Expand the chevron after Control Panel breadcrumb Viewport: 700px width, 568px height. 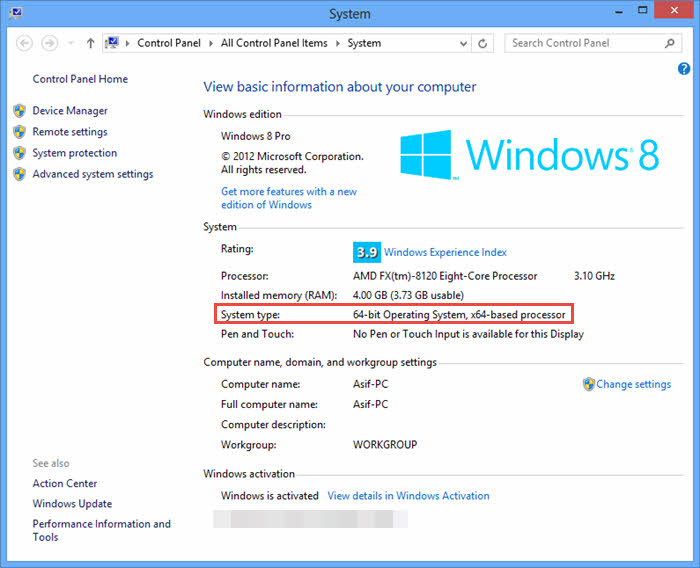(x=211, y=43)
